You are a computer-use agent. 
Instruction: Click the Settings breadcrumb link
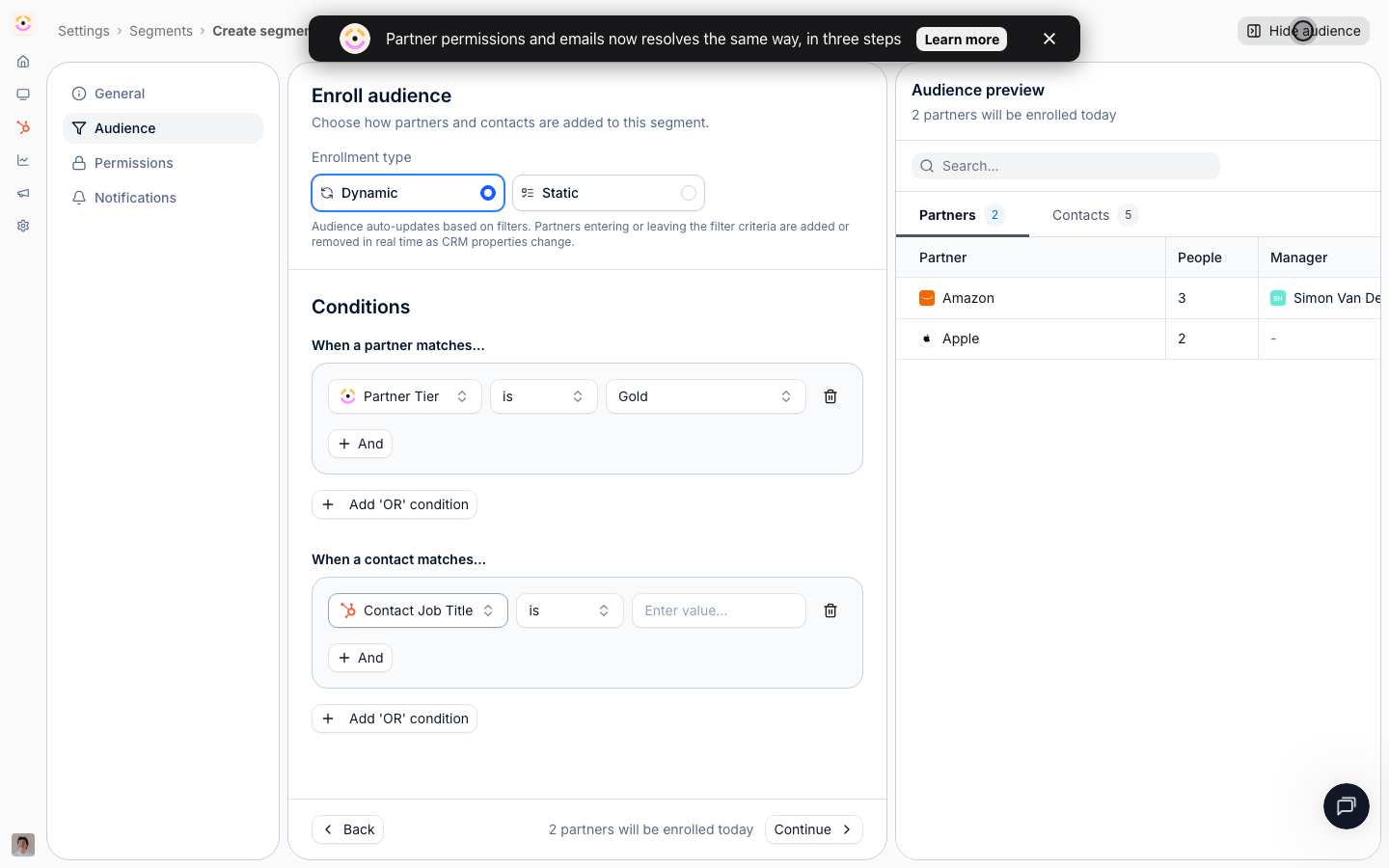(x=84, y=31)
